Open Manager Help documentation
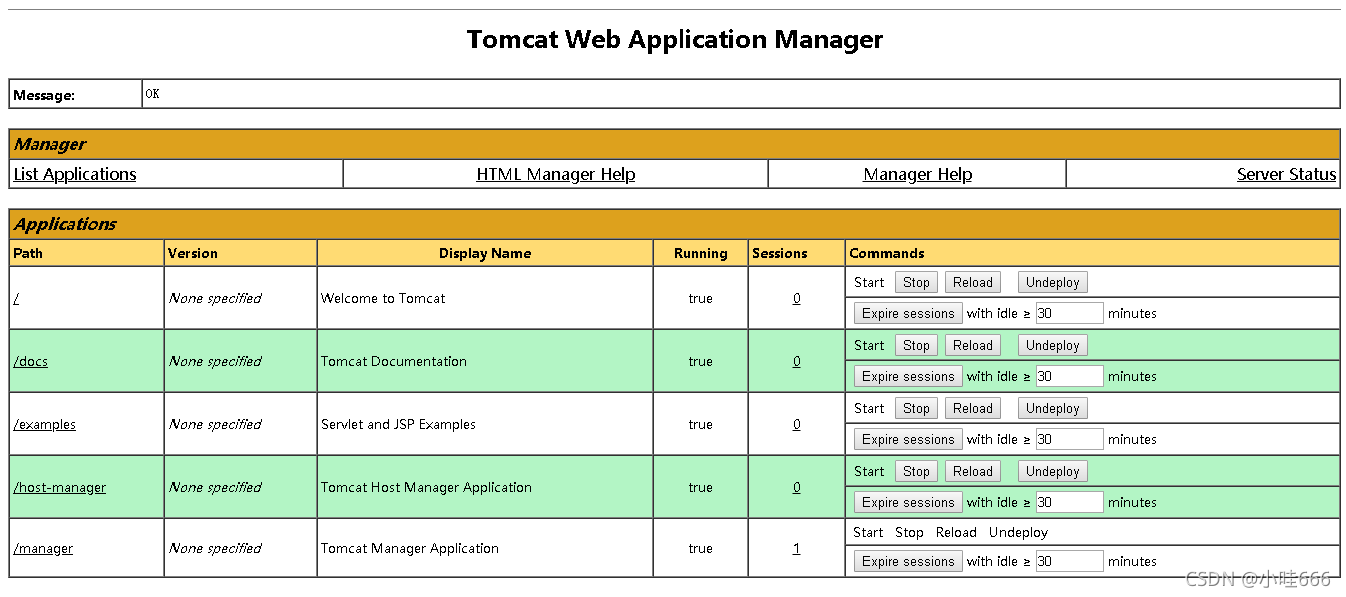This screenshot has width=1346, height=597. 916,174
